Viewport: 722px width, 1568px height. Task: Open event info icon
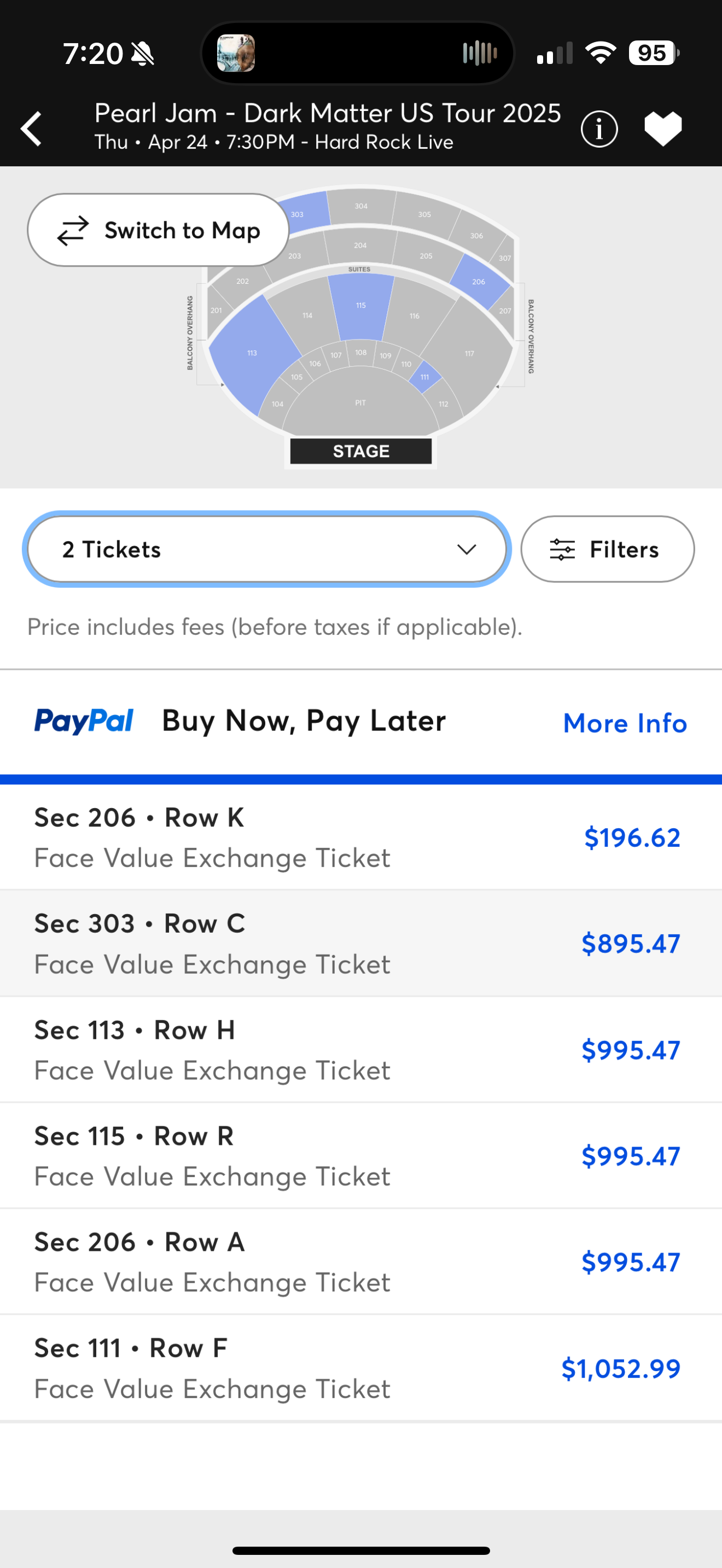coord(599,128)
